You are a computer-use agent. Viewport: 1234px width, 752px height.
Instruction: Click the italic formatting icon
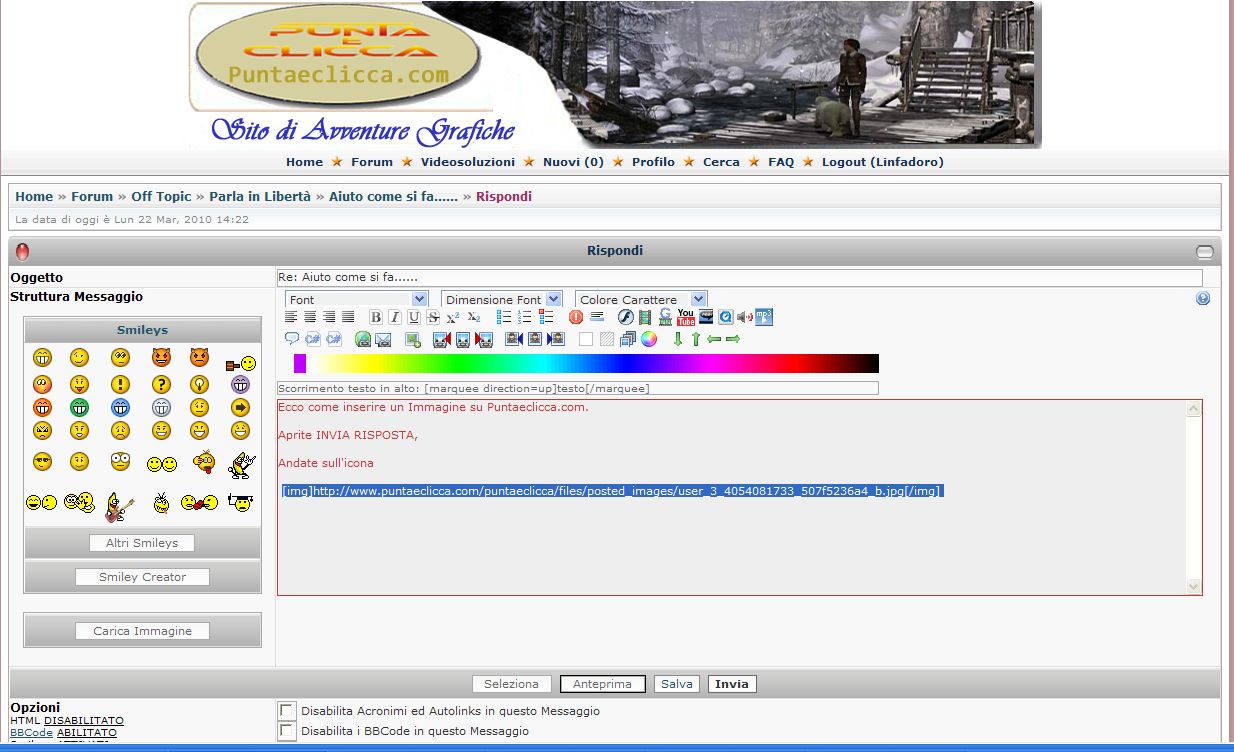coord(395,317)
